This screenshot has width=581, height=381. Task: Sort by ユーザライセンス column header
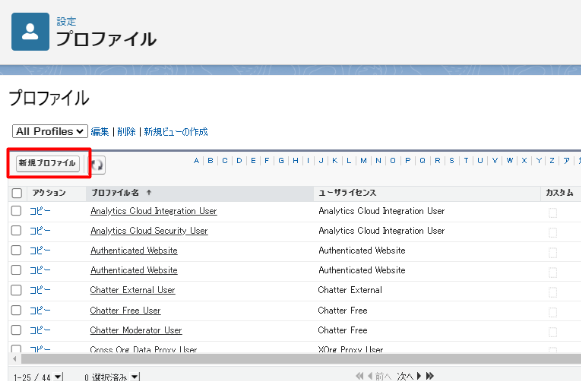coord(348,193)
